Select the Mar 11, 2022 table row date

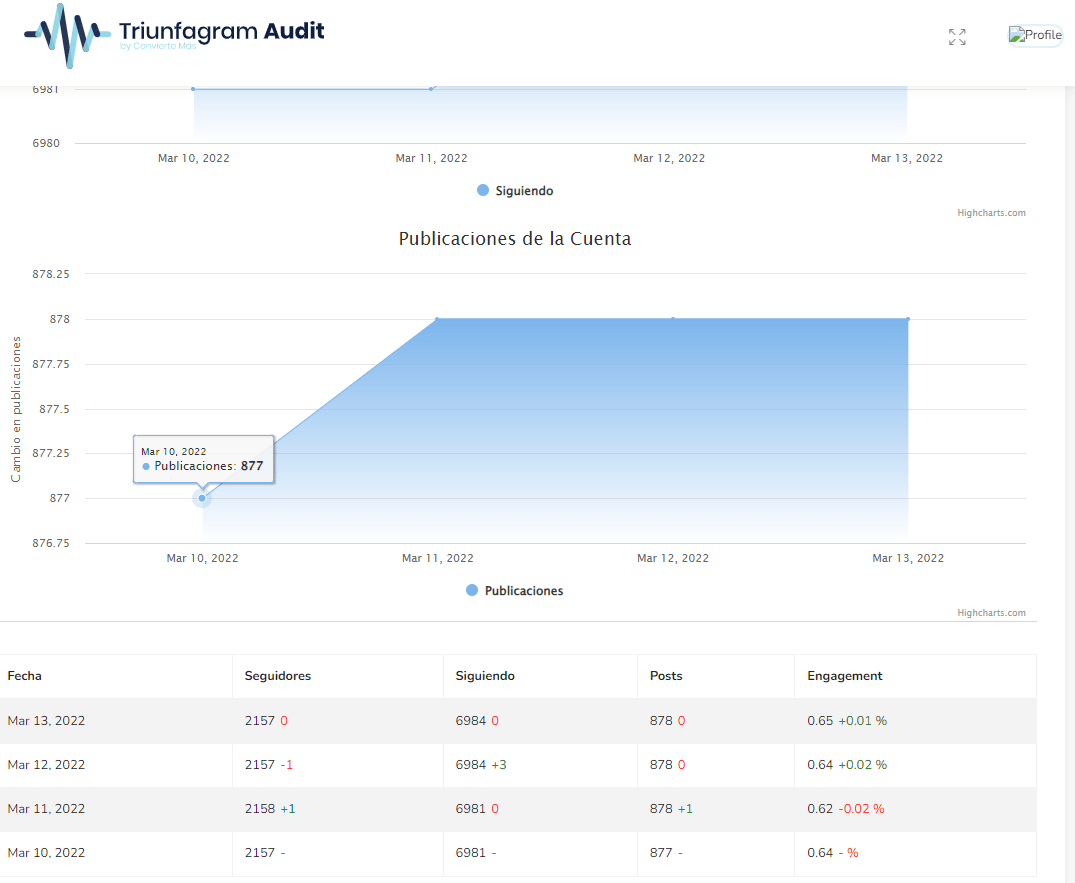click(x=46, y=809)
